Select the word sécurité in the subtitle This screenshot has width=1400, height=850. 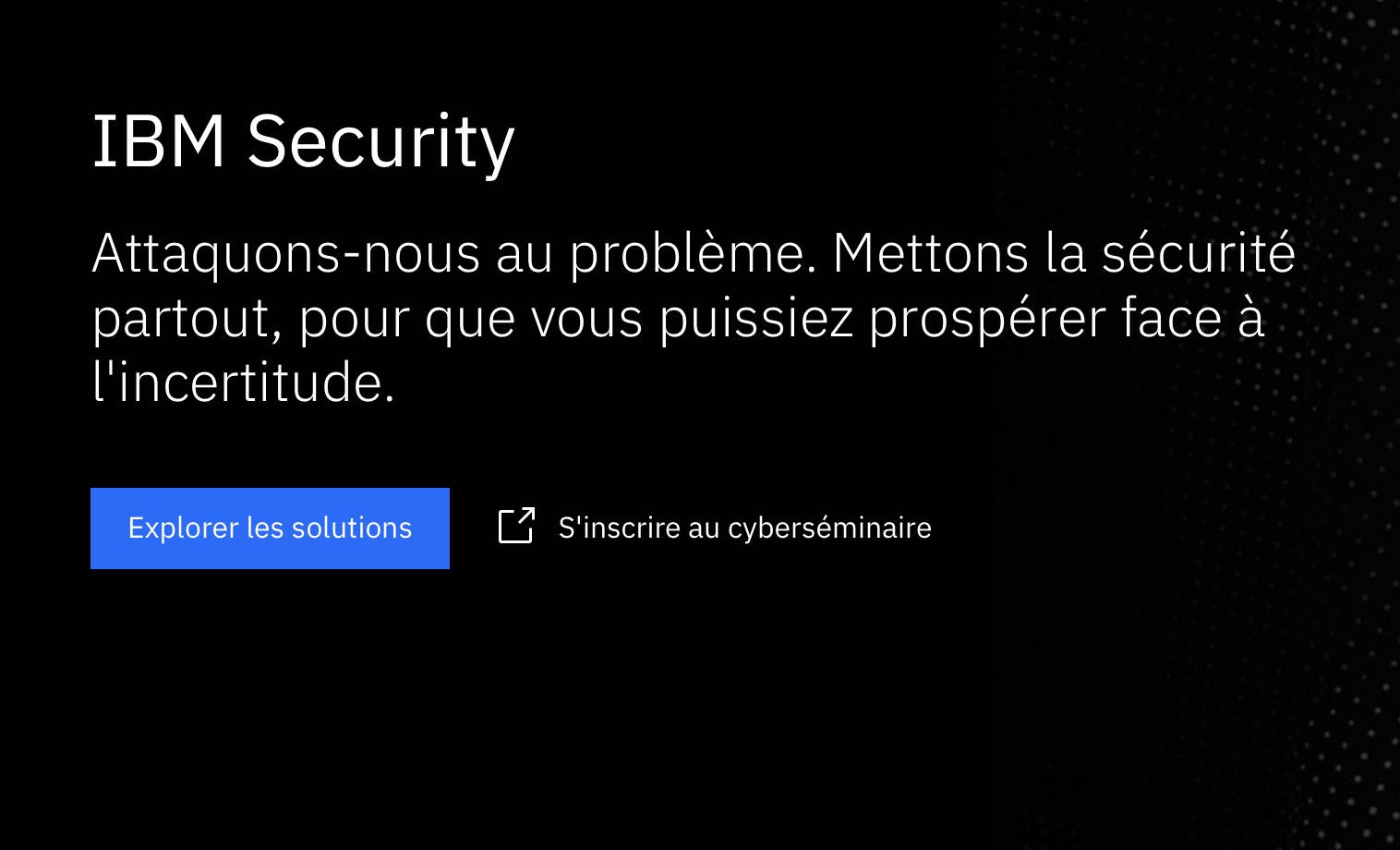pyautogui.click(x=1202, y=252)
